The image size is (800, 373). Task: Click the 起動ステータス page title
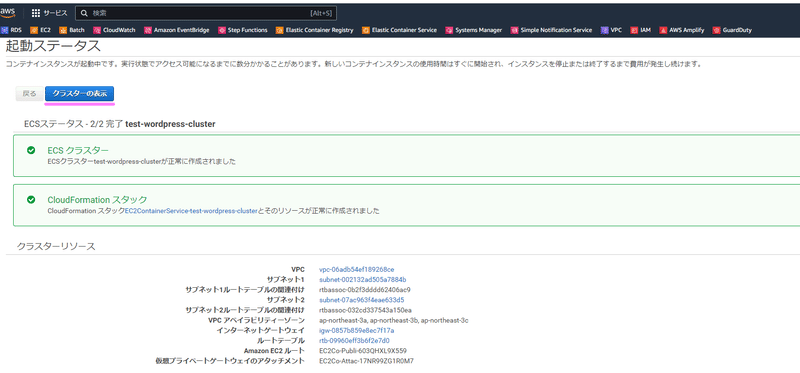pos(53,46)
